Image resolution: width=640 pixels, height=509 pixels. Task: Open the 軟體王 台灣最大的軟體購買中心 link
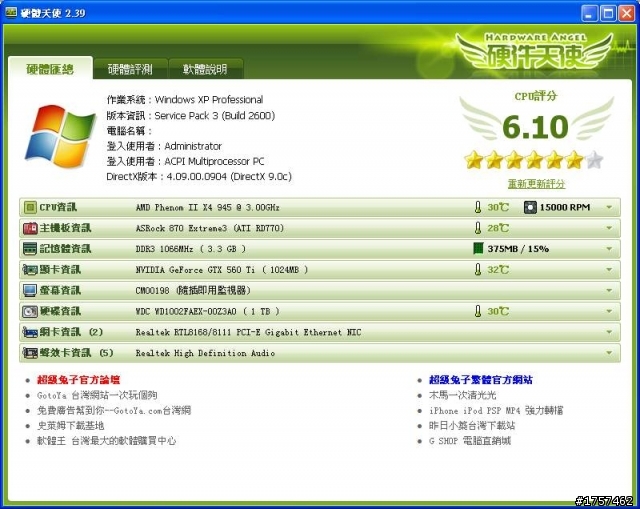(x=107, y=441)
